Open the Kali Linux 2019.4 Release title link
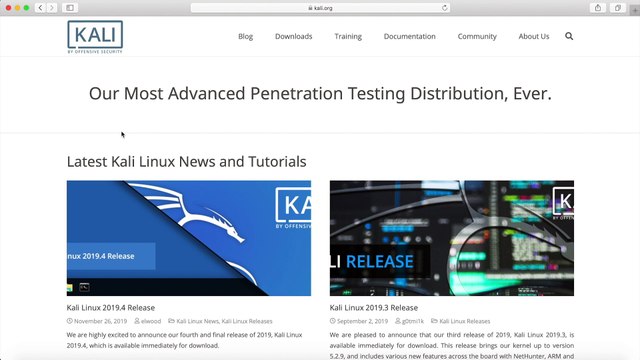Viewport: 640px width, 360px height. click(111, 307)
